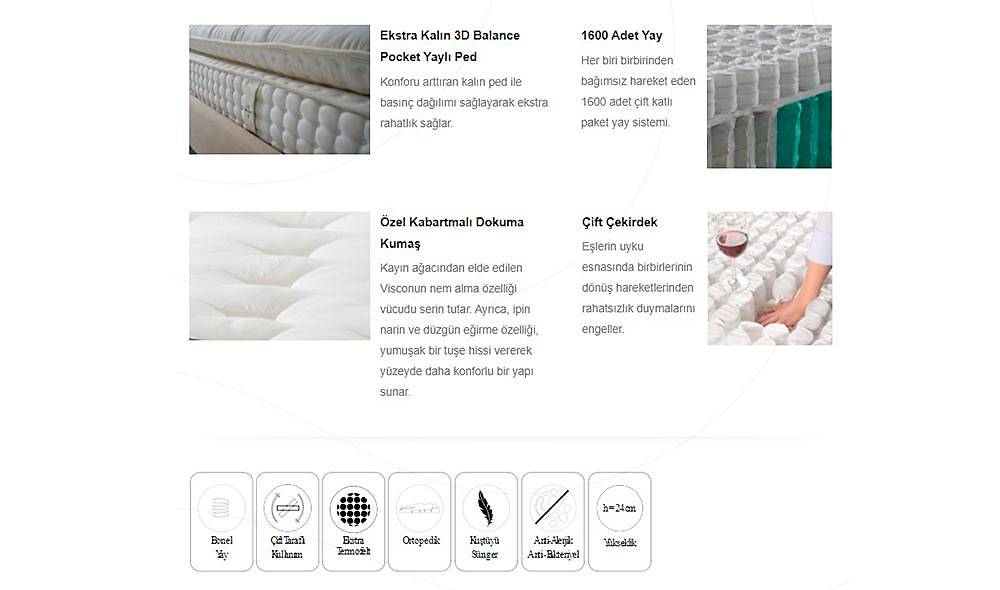Click the Konforu arttıran kalın ped description
Screen dimensions: 1000x590
click(x=464, y=103)
